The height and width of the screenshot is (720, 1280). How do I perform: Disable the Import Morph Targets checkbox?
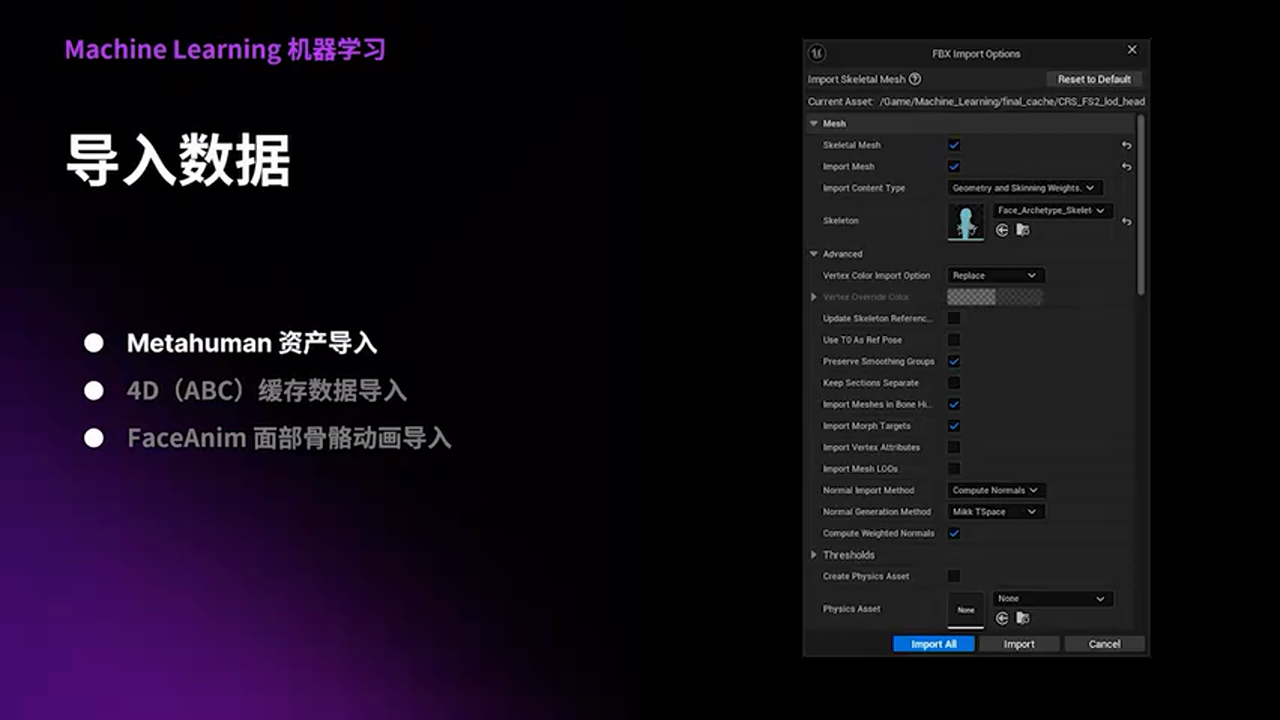pyautogui.click(x=954, y=425)
